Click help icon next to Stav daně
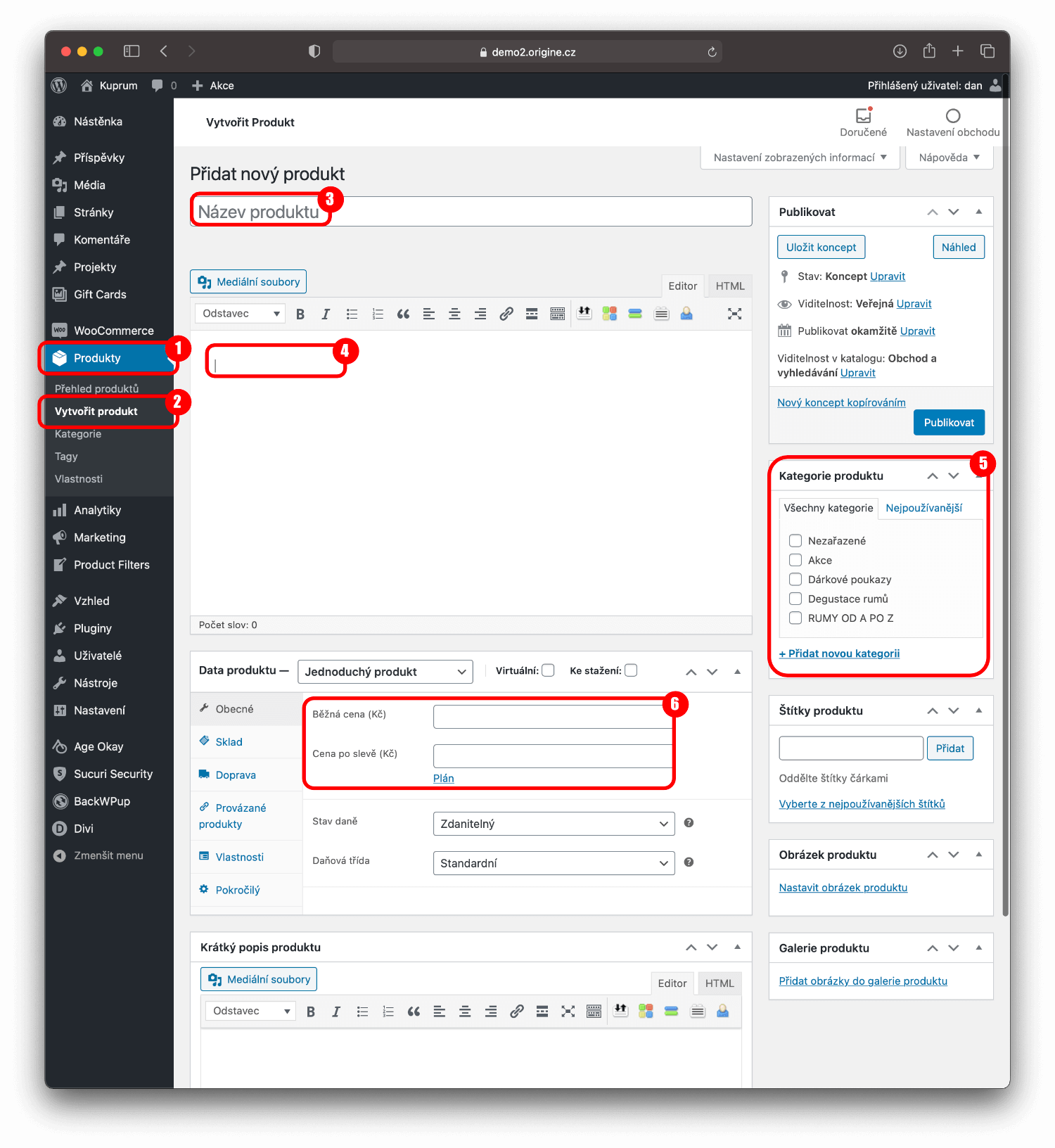 pyautogui.click(x=689, y=823)
